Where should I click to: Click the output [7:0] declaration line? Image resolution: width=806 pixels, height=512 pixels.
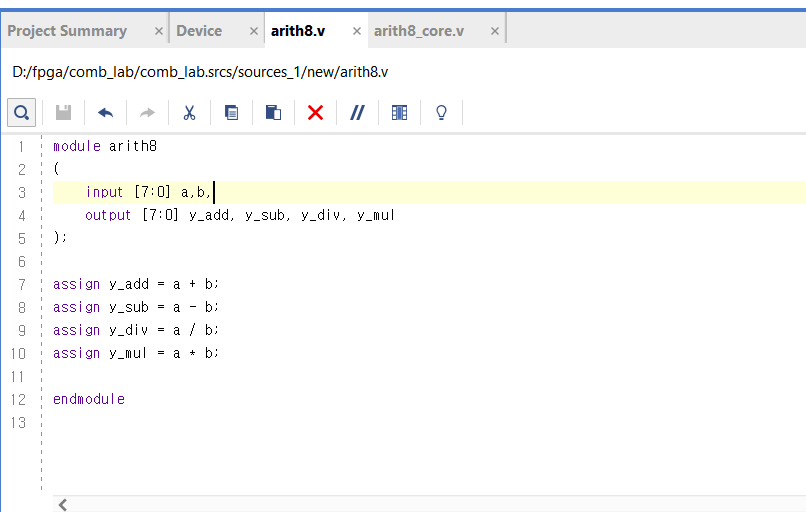click(240, 215)
